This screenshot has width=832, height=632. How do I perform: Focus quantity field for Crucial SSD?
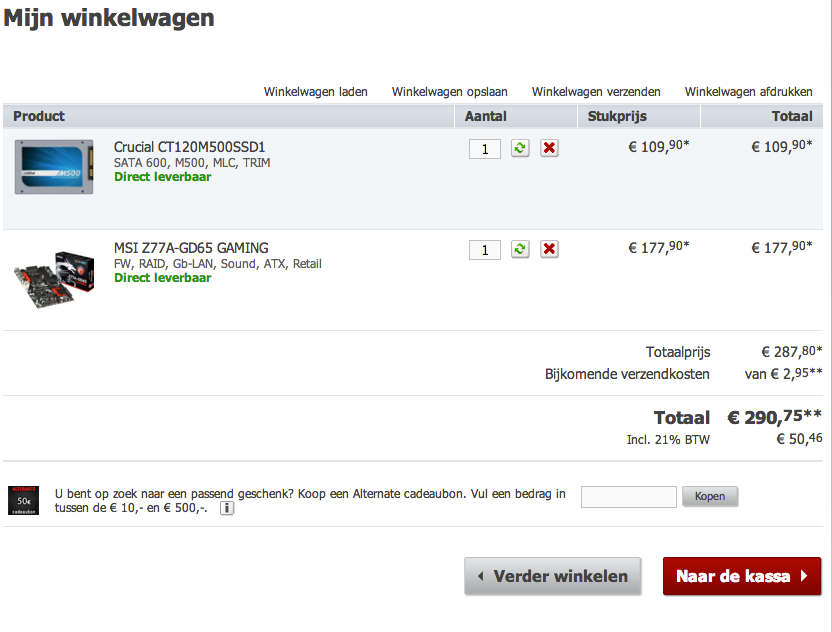click(x=485, y=149)
